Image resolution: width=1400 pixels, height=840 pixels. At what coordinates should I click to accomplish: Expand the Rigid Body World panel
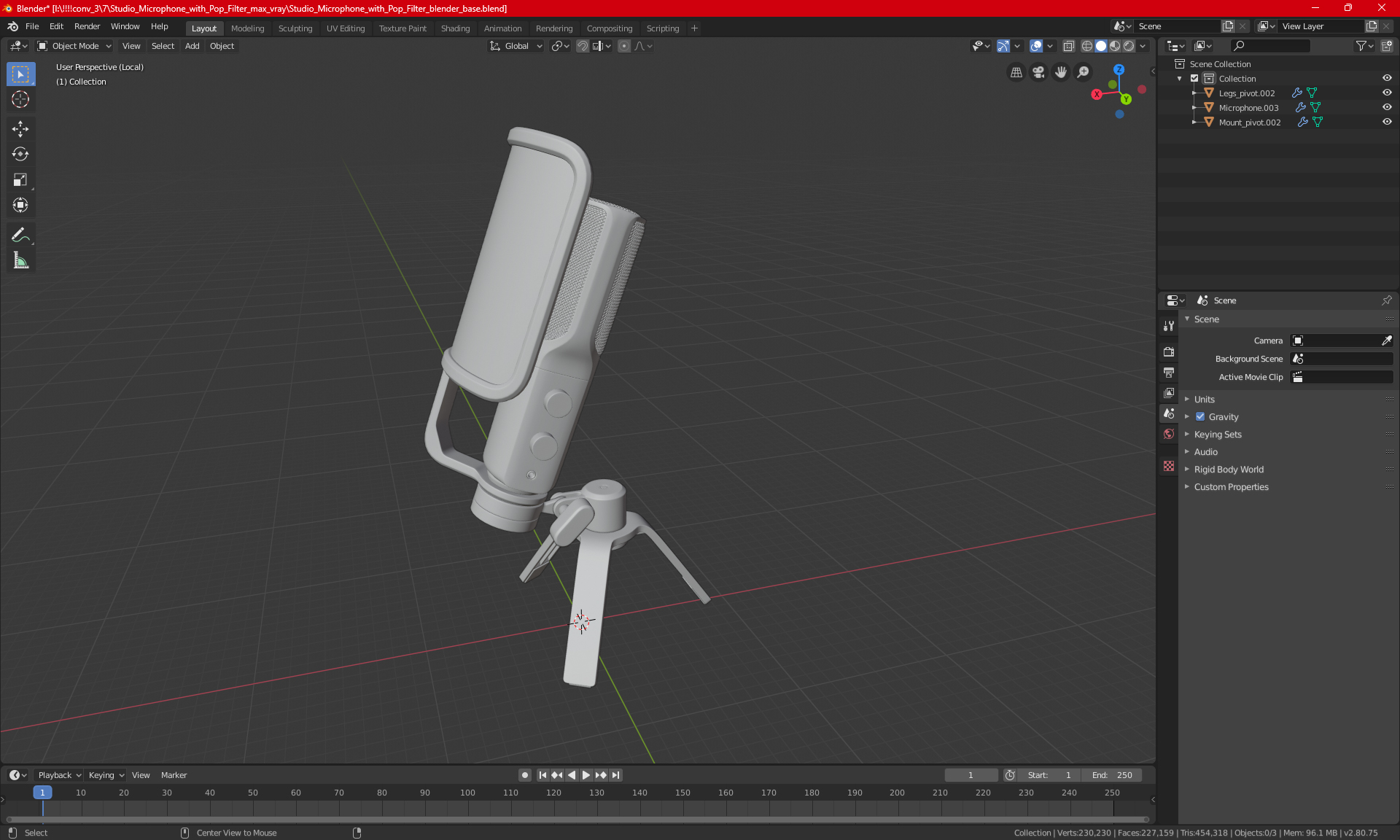tap(1229, 469)
